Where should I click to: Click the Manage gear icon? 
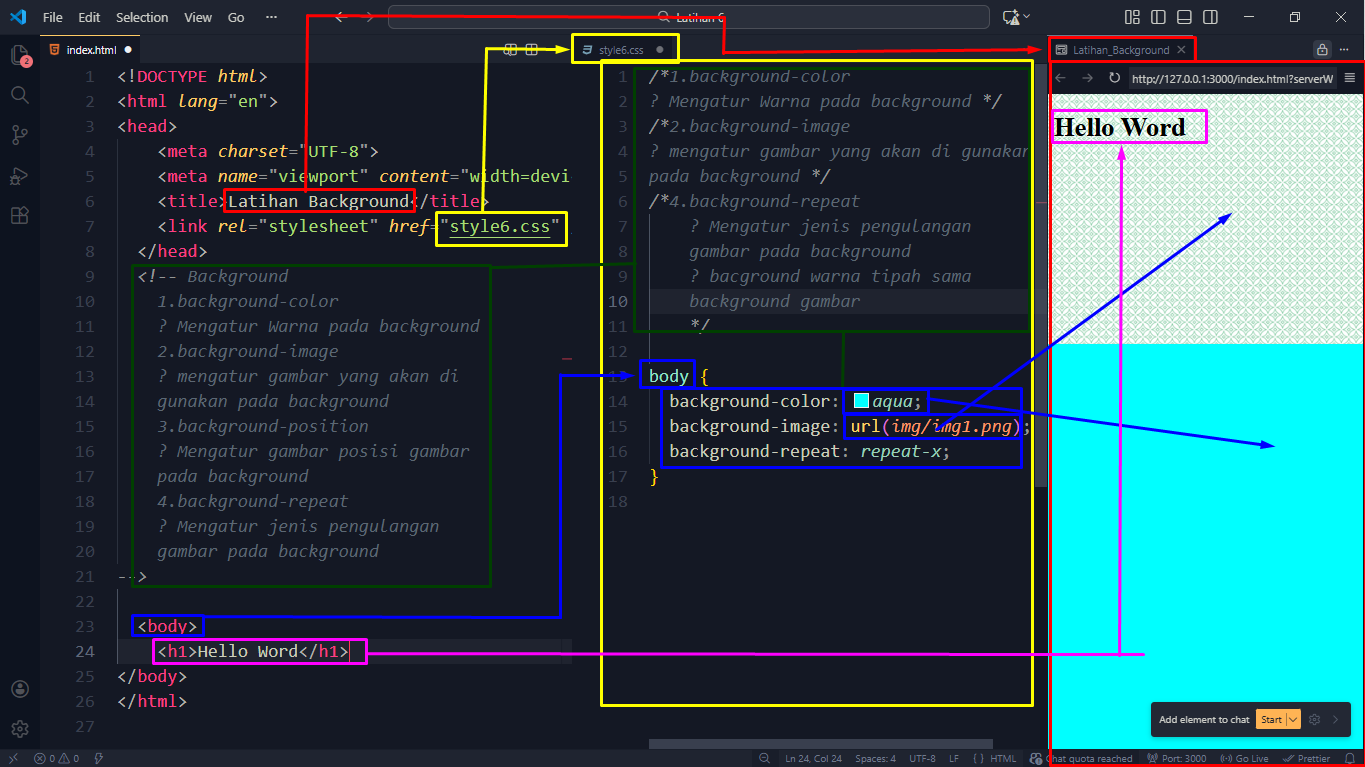pos(19,729)
